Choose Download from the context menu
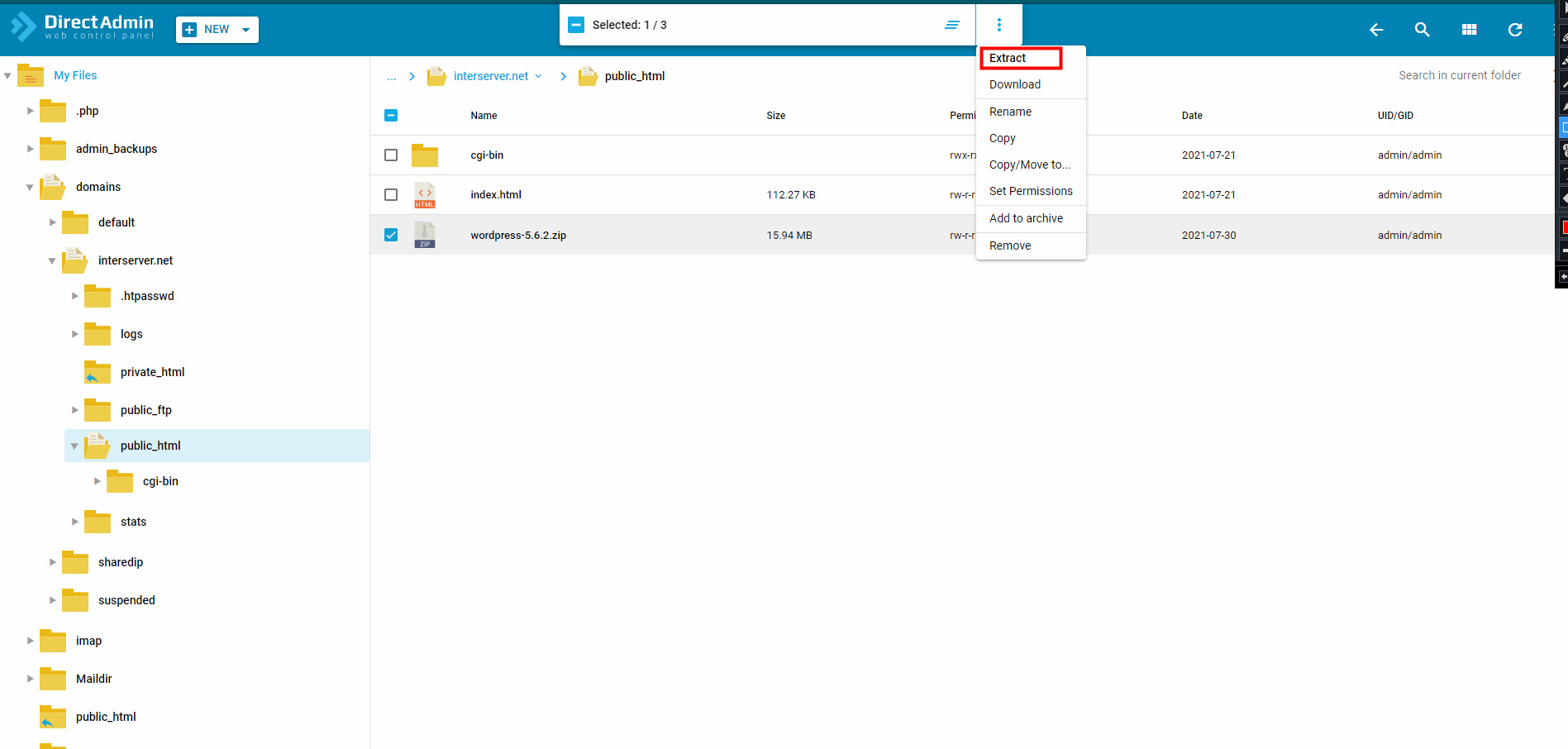This screenshot has width=1568, height=749. click(1031, 84)
